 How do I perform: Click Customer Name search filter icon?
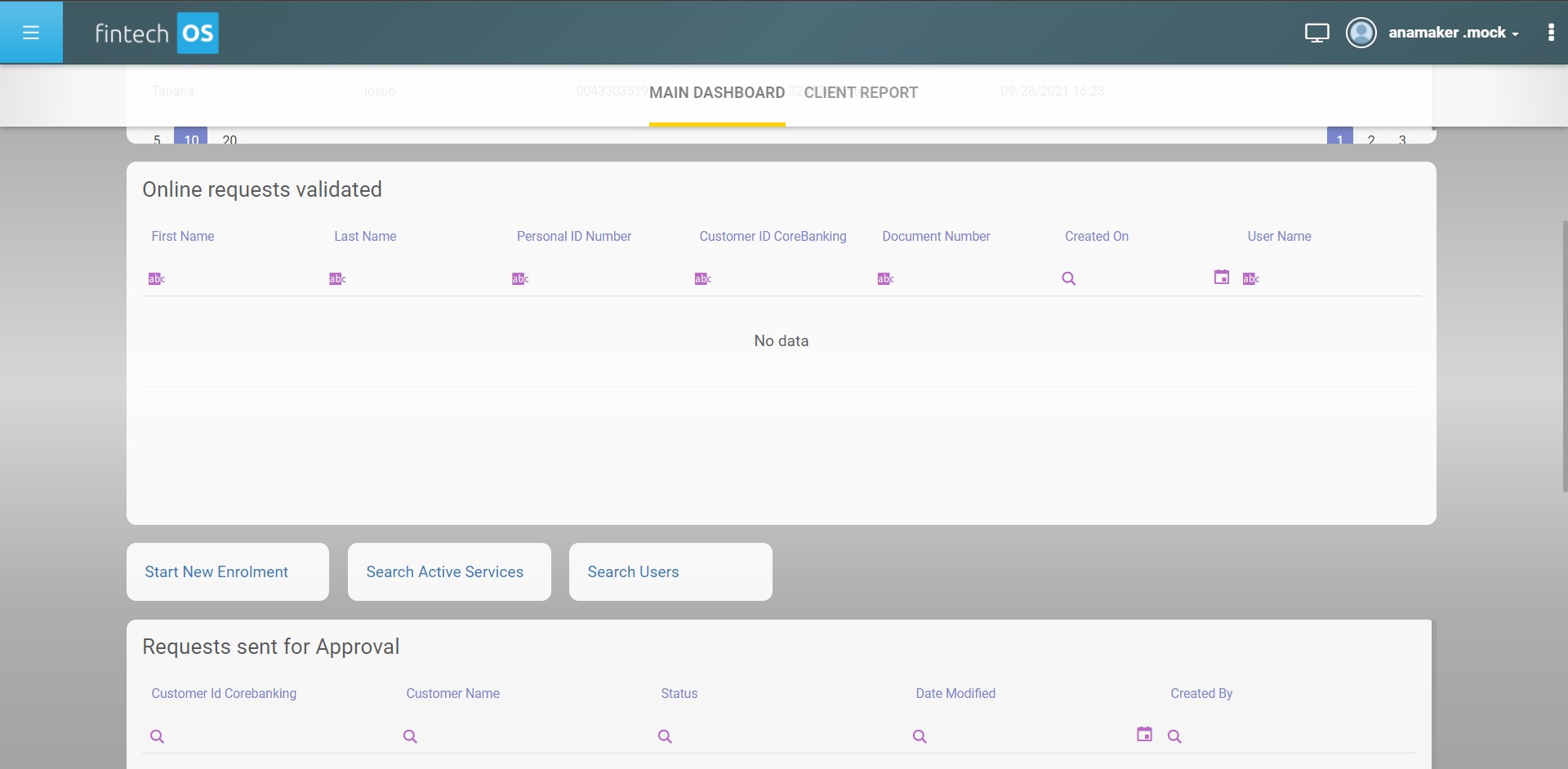pyautogui.click(x=410, y=736)
